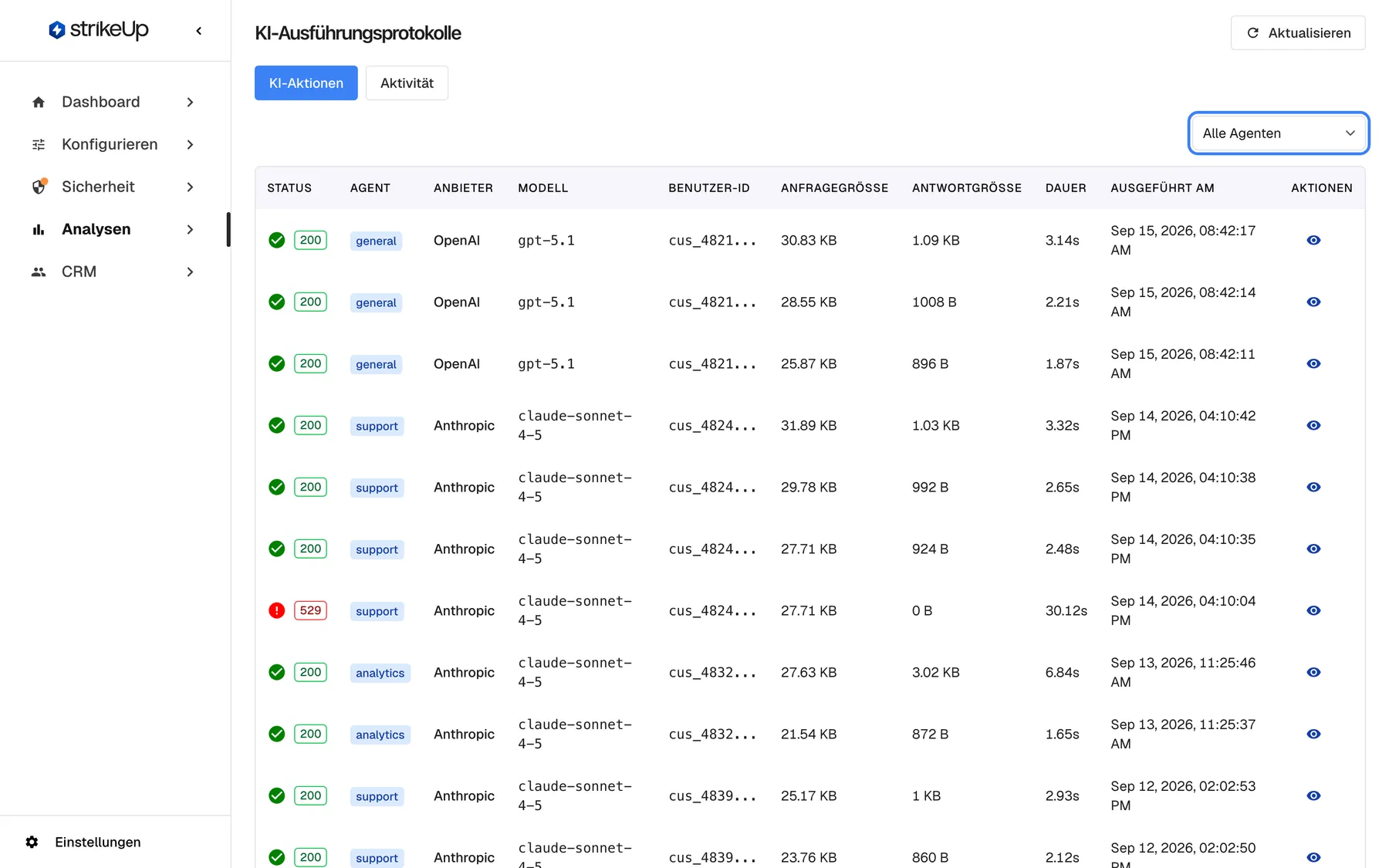
Task: View details of the 08:42:11 AM execution
Action: (x=1313, y=363)
